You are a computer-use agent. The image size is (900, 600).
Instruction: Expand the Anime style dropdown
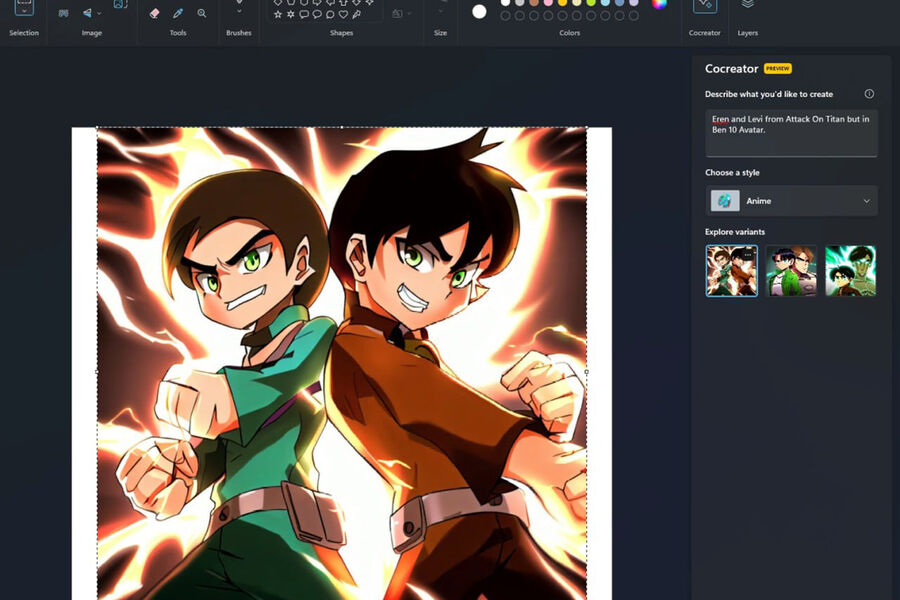pos(866,201)
